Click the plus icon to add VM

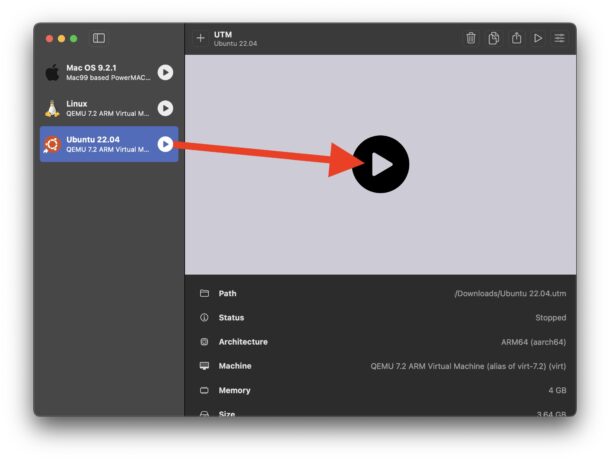200,38
